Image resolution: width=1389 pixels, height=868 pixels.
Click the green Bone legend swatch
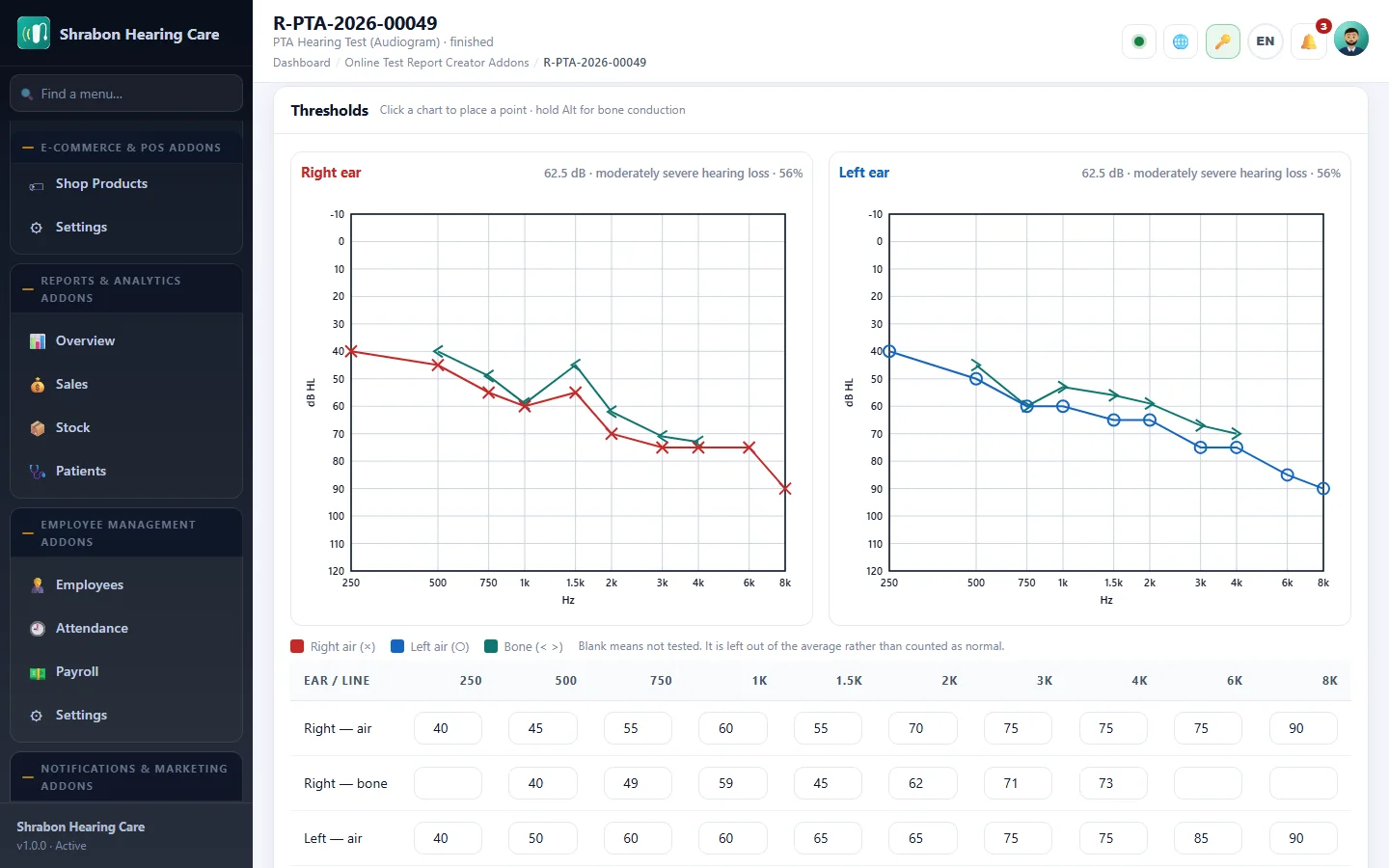(x=491, y=646)
